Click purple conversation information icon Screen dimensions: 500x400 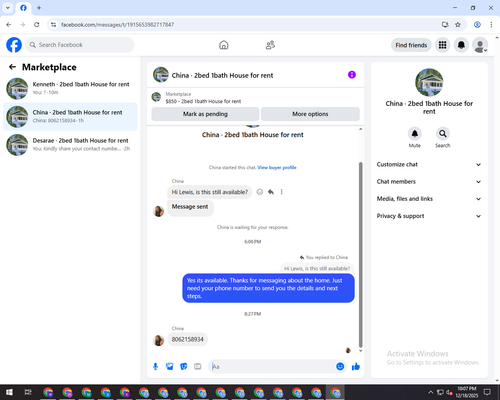[352, 75]
